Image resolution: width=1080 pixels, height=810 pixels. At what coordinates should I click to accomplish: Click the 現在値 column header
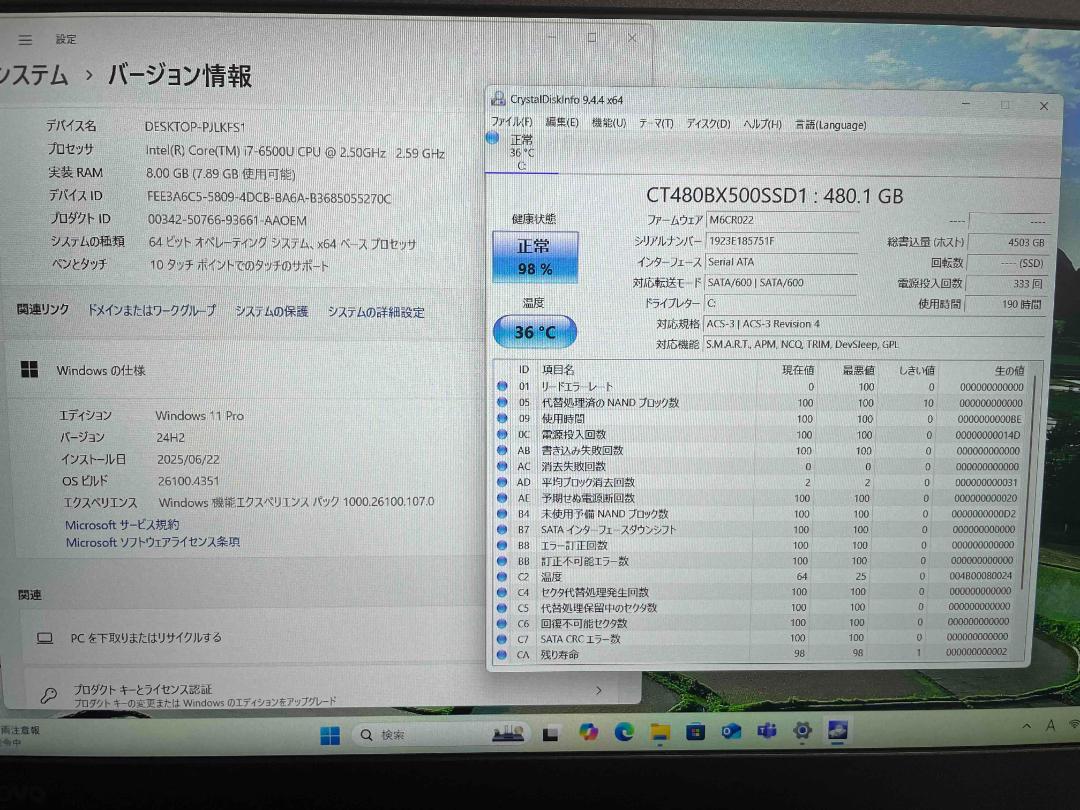[797, 370]
